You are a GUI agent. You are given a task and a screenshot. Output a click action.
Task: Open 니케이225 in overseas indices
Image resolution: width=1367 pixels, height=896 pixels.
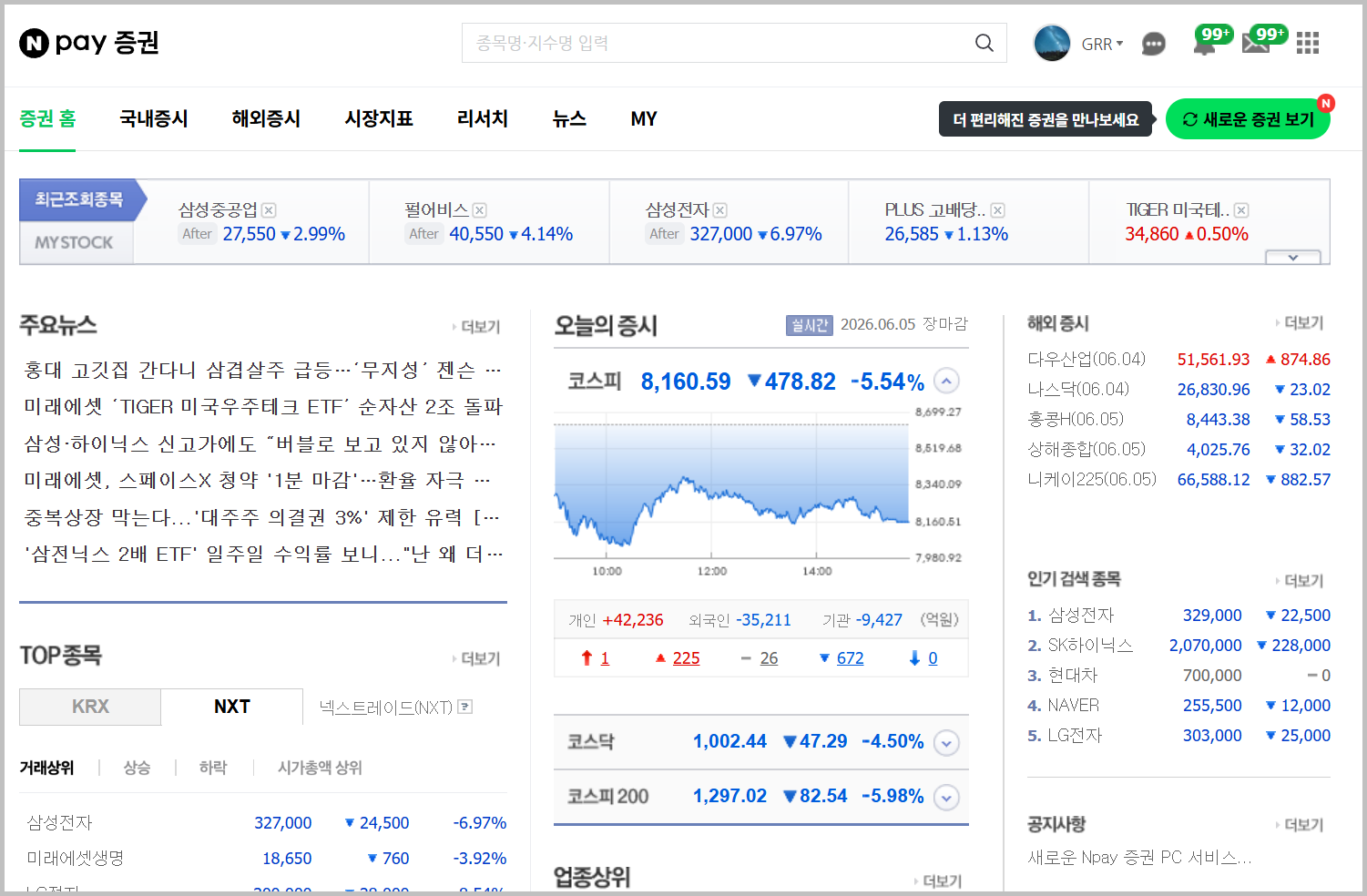(1092, 479)
